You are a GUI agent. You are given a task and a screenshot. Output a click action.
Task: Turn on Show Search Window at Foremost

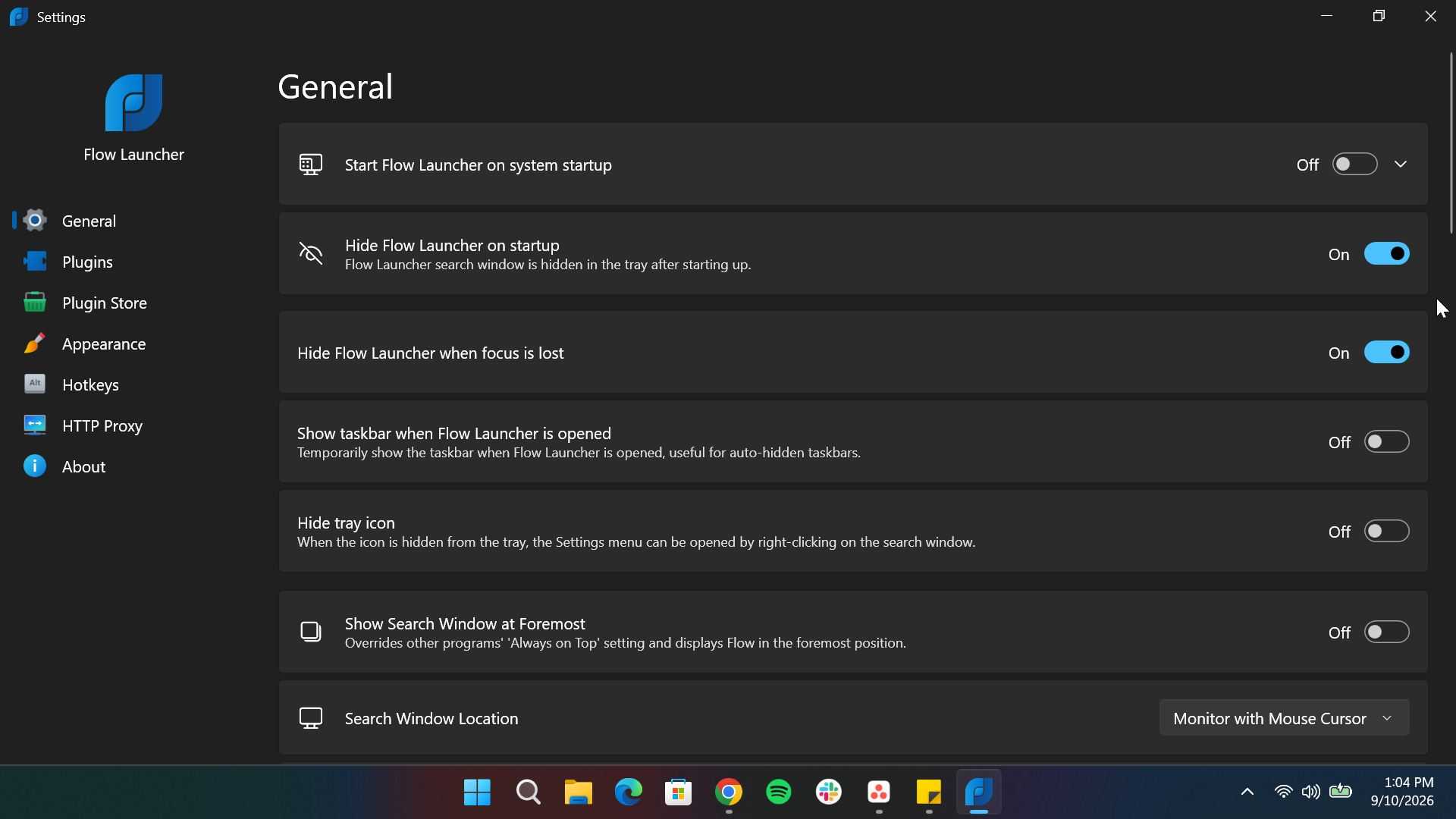(1387, 632)
